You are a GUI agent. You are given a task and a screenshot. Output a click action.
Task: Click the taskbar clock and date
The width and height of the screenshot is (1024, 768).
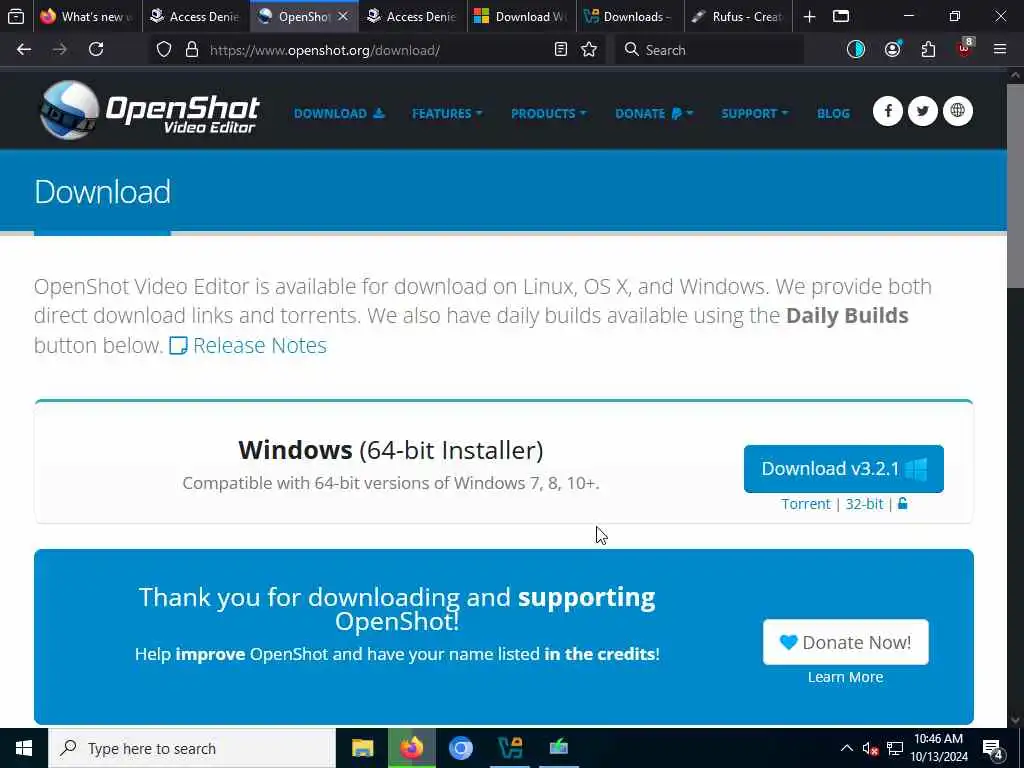tap(939, 748)
